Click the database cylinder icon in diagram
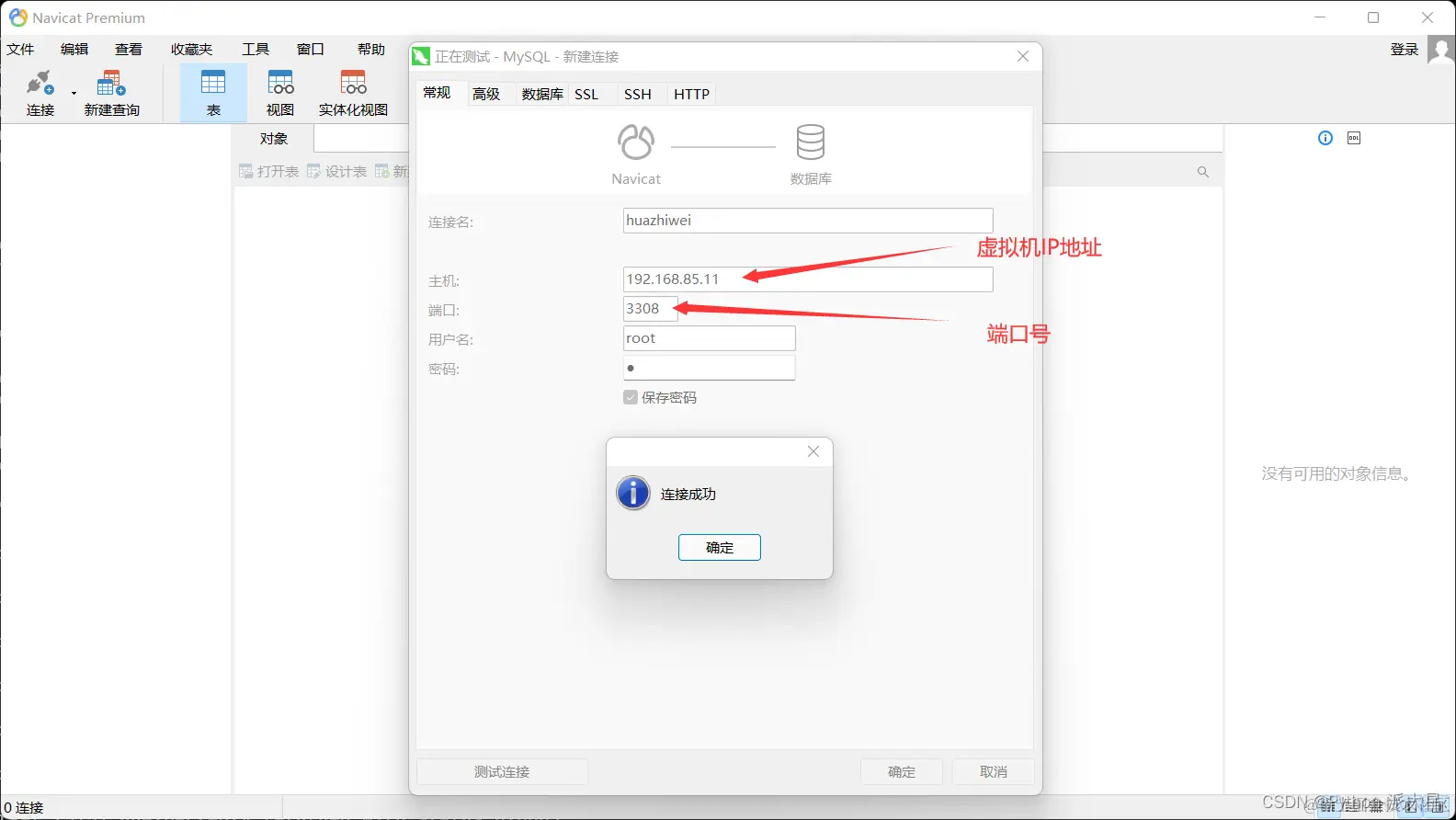The image size is (1456, 820). click(811, 142)
